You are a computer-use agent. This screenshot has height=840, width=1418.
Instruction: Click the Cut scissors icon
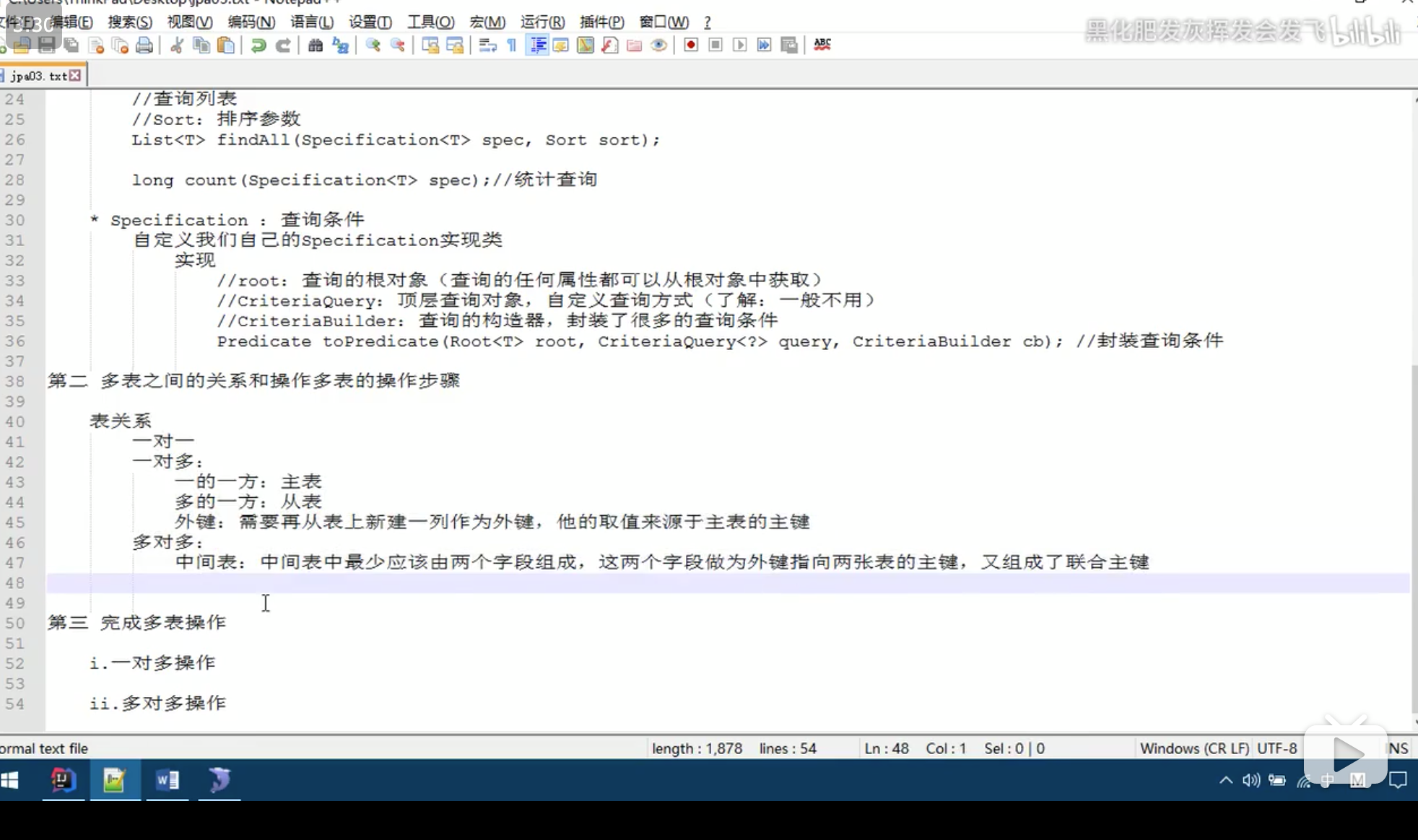tap(176, 45)
